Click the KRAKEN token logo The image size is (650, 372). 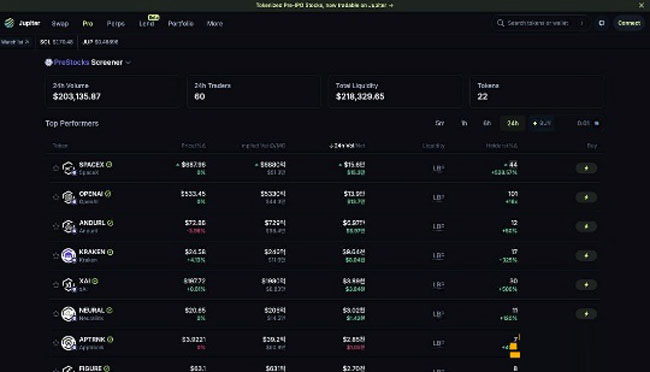pyautogui.click(x=68, y=255)
